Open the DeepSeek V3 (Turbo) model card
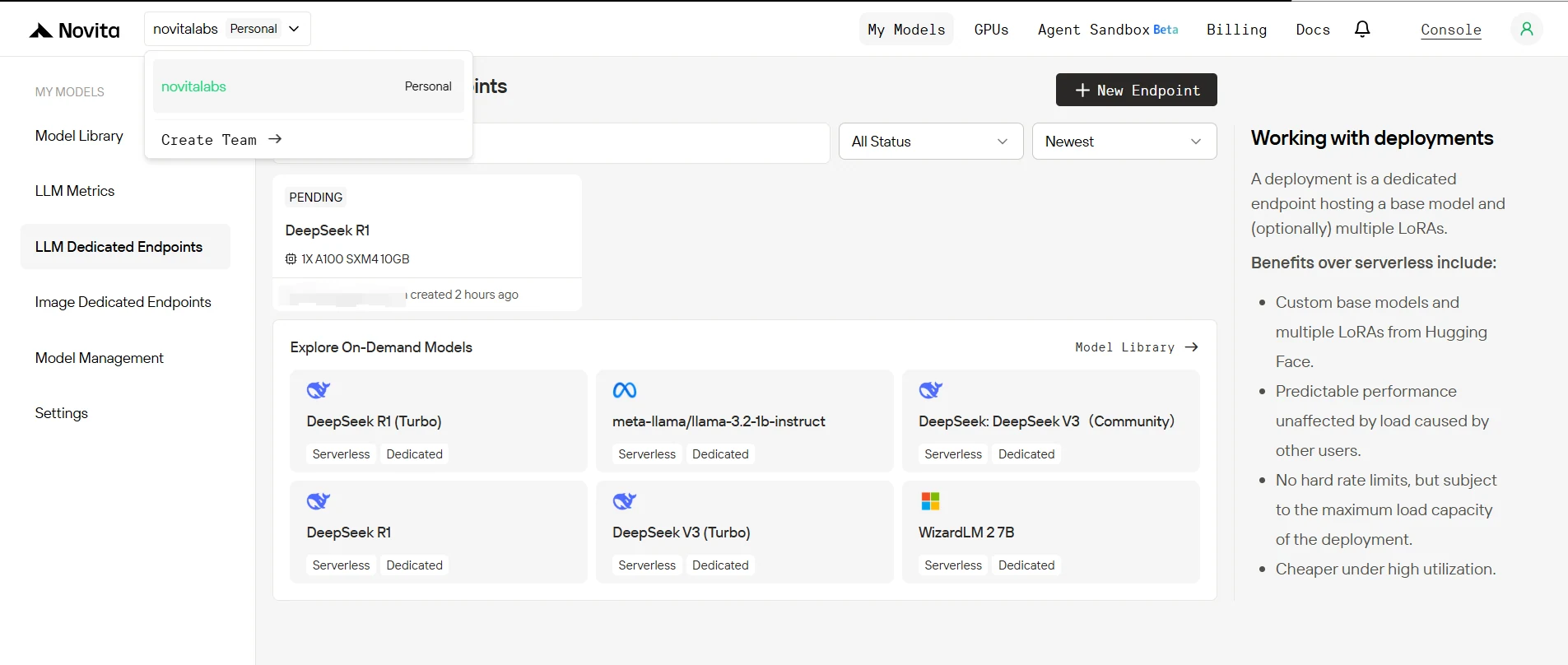This screenshot has width=1568, height=665. tap(744, 532)
